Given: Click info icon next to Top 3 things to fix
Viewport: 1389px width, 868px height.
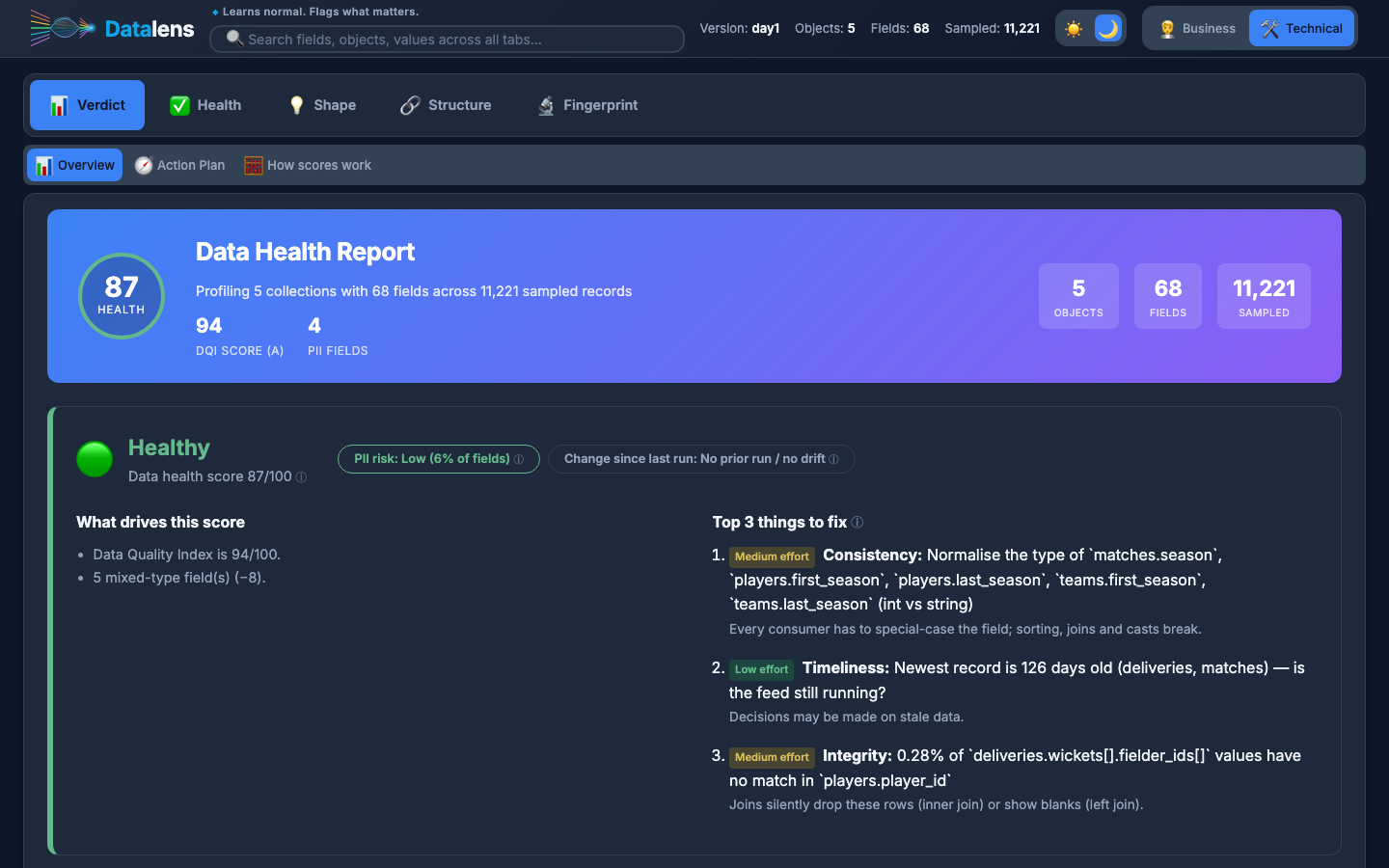Looking at the screenshot, I should click(x=858, y=523).
